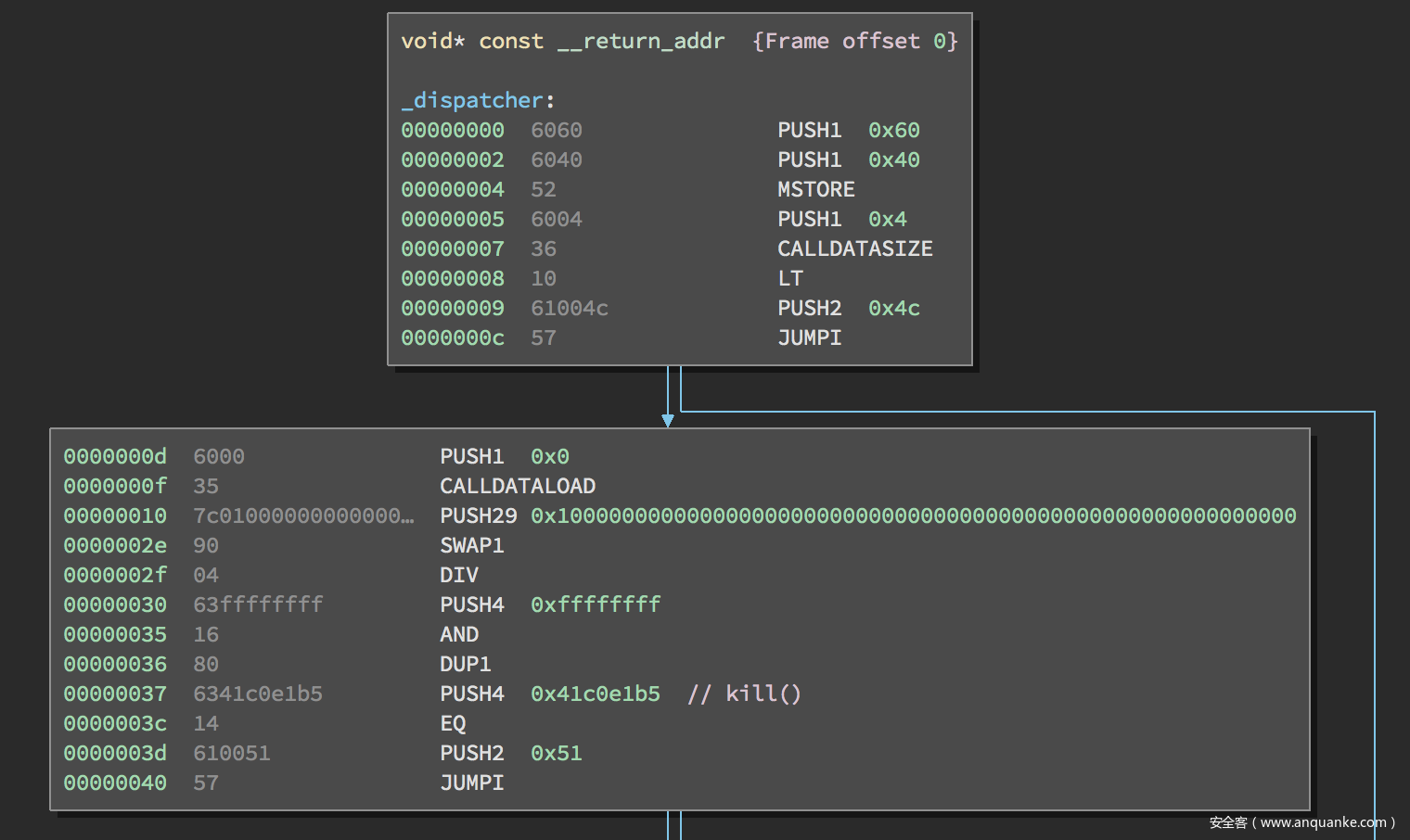
Task: Click the DIV opcode
Action: (458, 575)
